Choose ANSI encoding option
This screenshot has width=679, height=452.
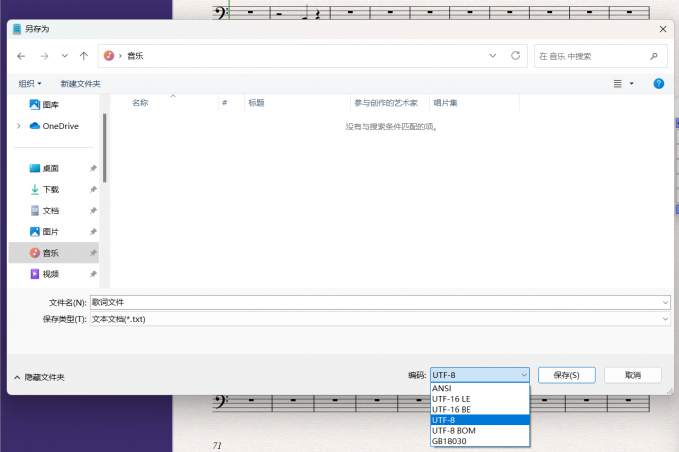tap(442, 389)
